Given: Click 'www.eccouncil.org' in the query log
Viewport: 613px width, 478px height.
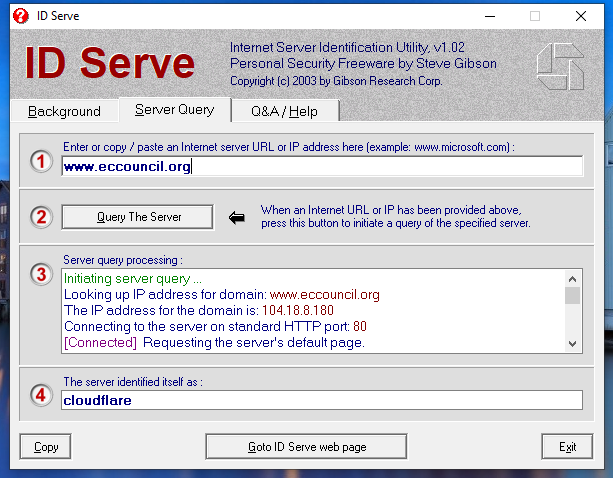Looking at the screenshot, I should pos(324,294).
